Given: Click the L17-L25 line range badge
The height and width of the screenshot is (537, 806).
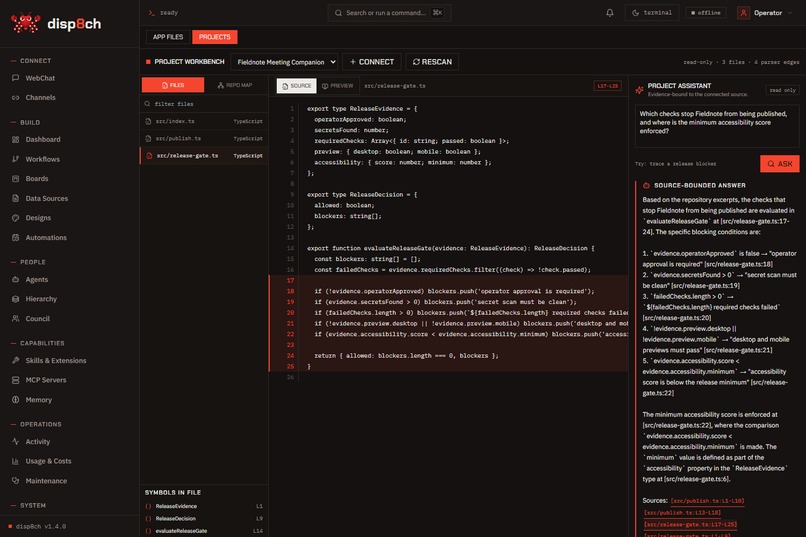Looking at the screenshot, I should coord(608,86).
